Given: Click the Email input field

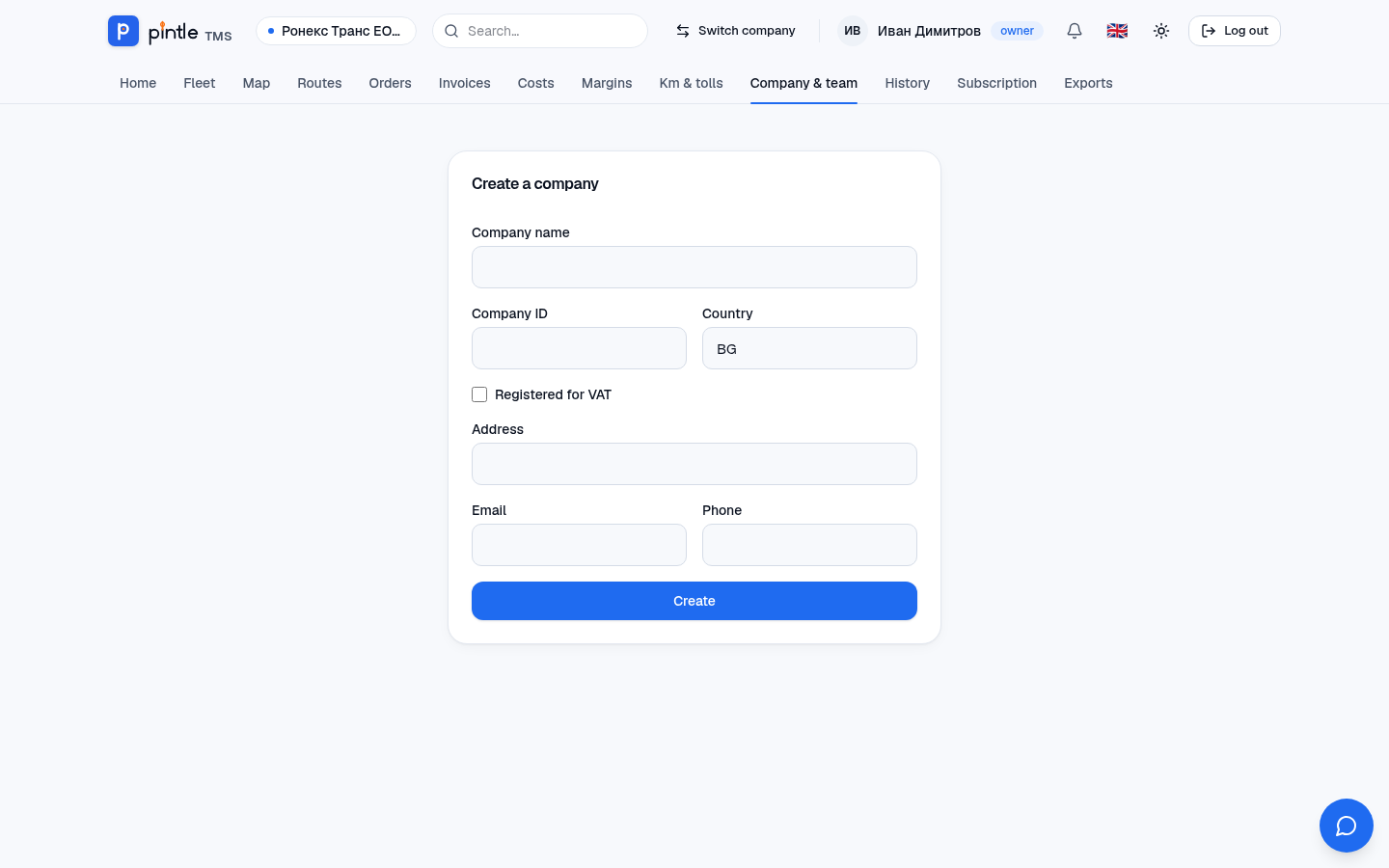Looking at the screenshot, I should click(579, 545).
